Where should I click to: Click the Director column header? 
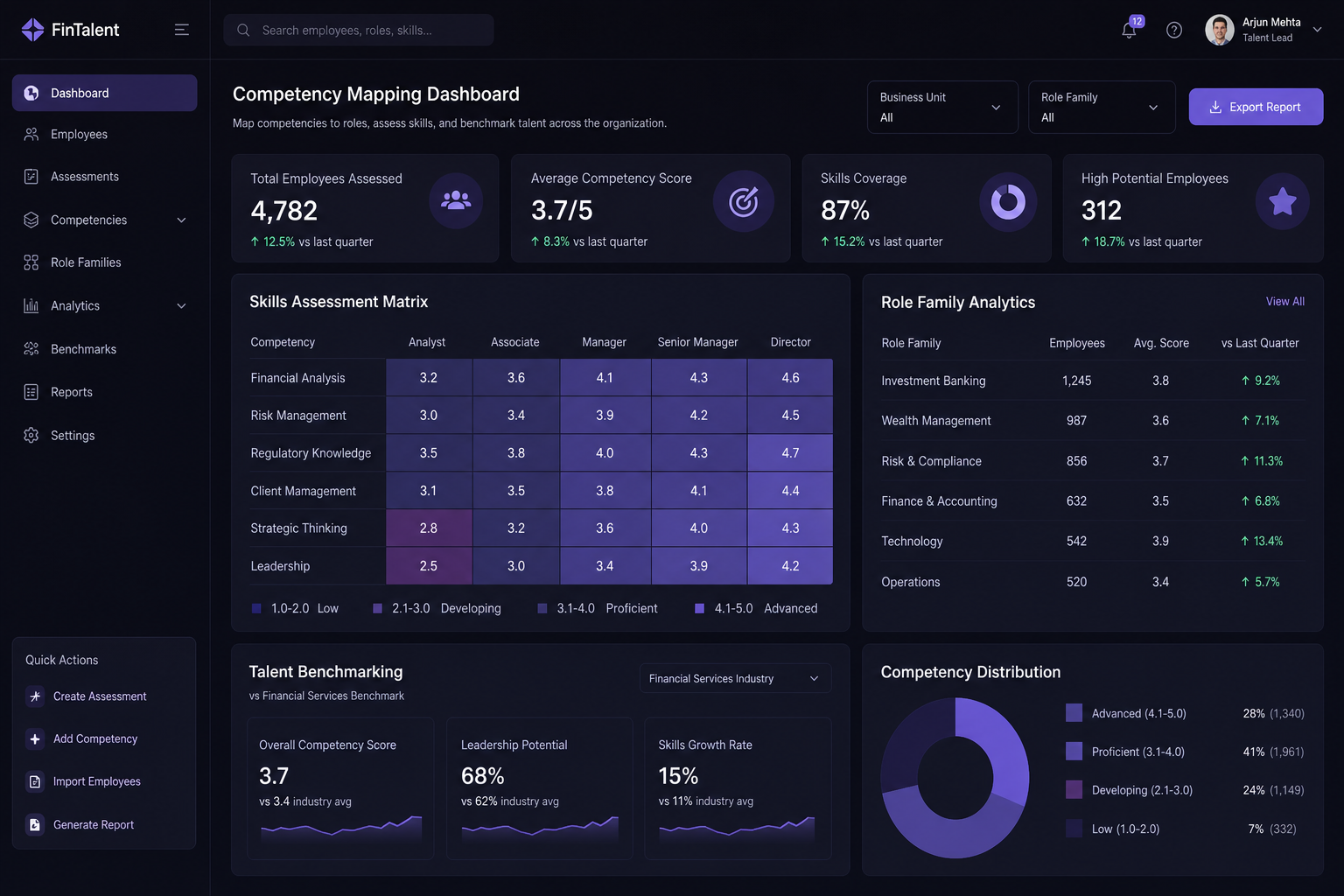pyautogui.click(x=790, y=342)
